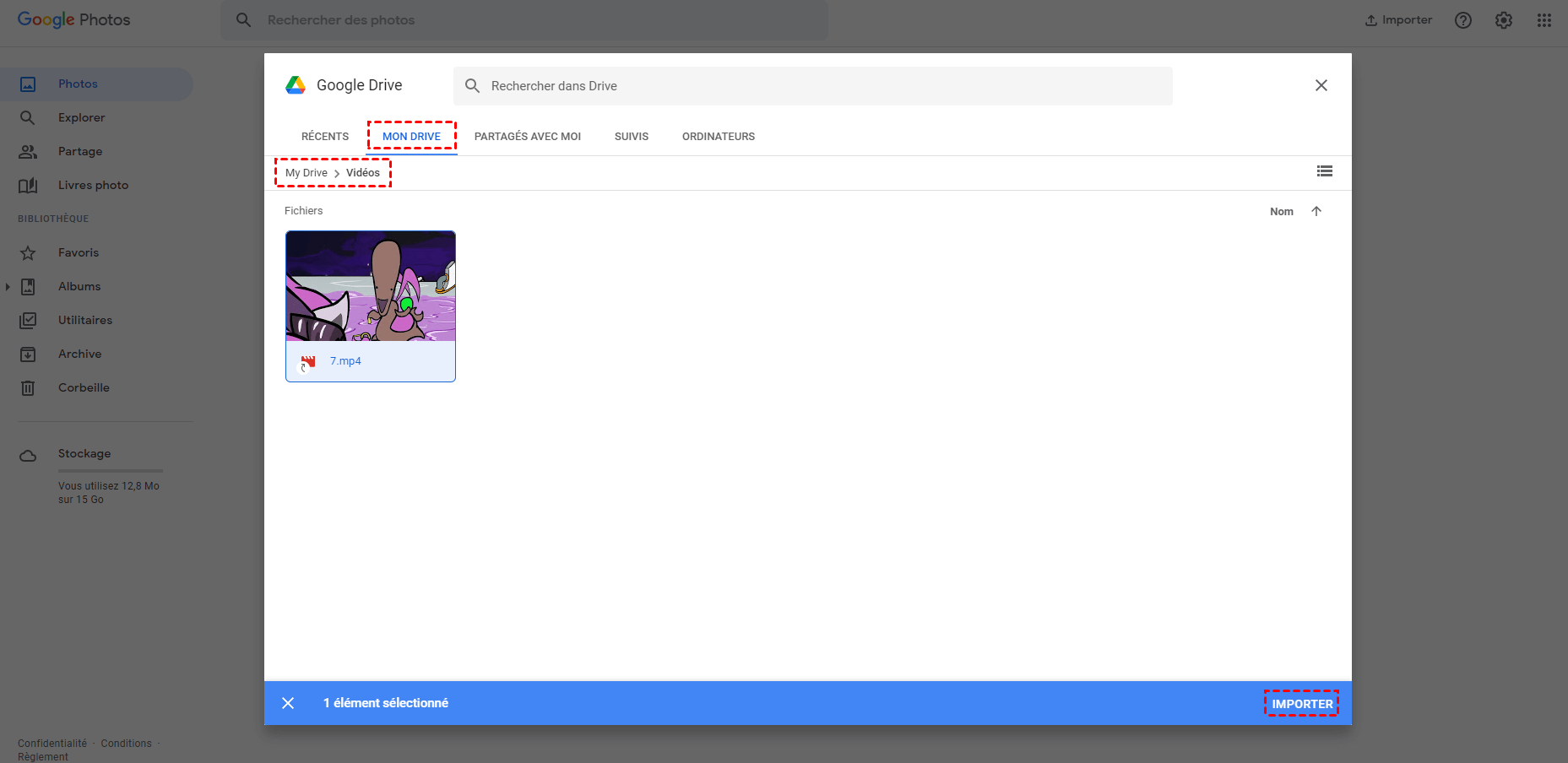Open Utilitaires in the sidebar
1568x763 pixels.
click(85, 321)
